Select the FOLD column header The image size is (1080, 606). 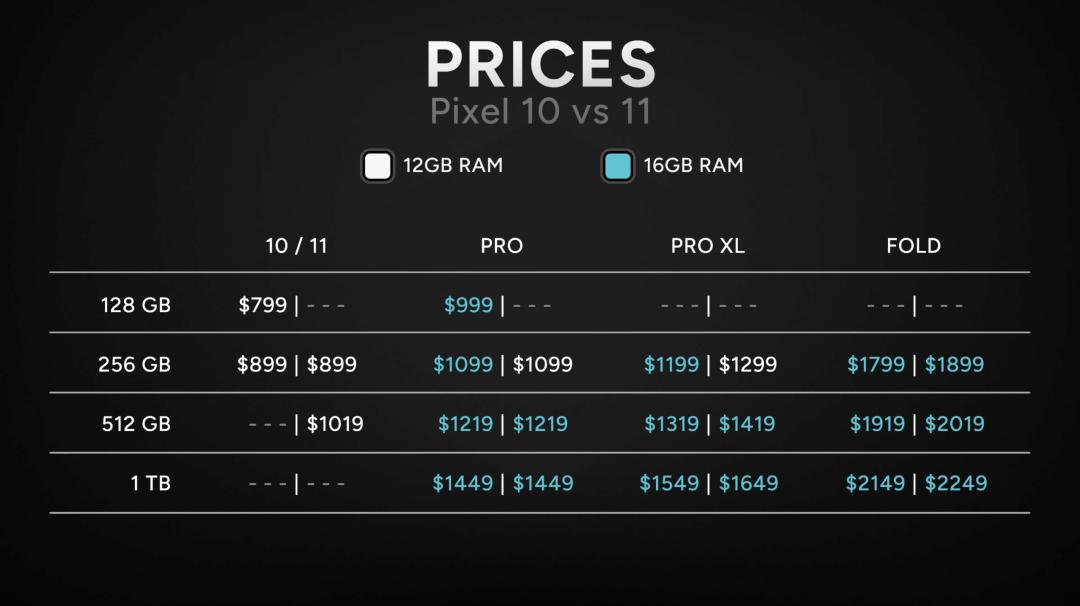pyautogui.click(x=913, y=246)
